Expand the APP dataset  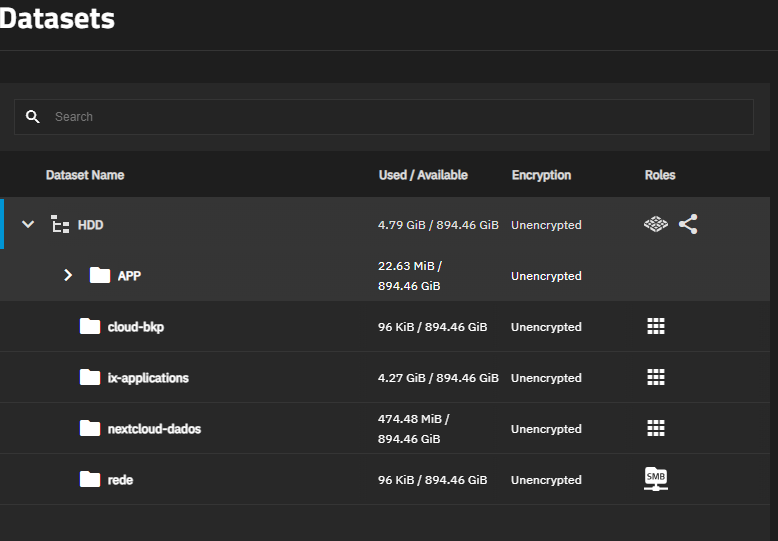click(x=68, y=275)
